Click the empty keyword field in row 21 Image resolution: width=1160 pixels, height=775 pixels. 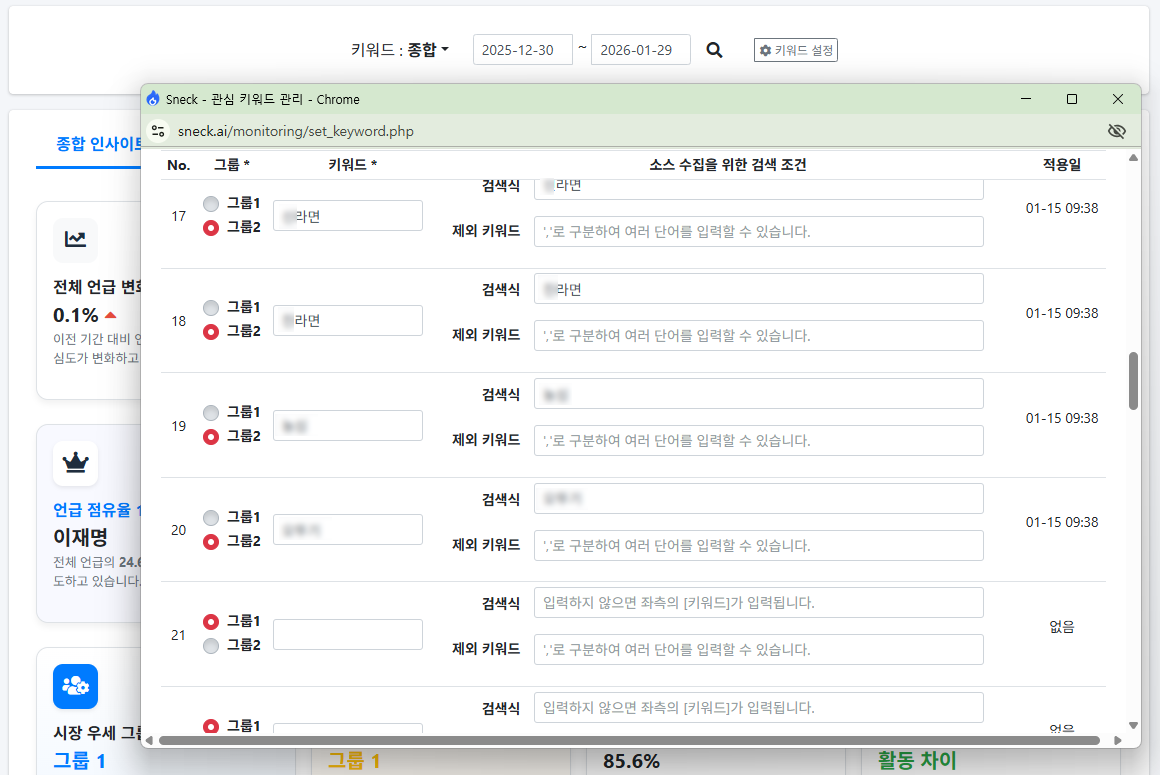(347, 634)
